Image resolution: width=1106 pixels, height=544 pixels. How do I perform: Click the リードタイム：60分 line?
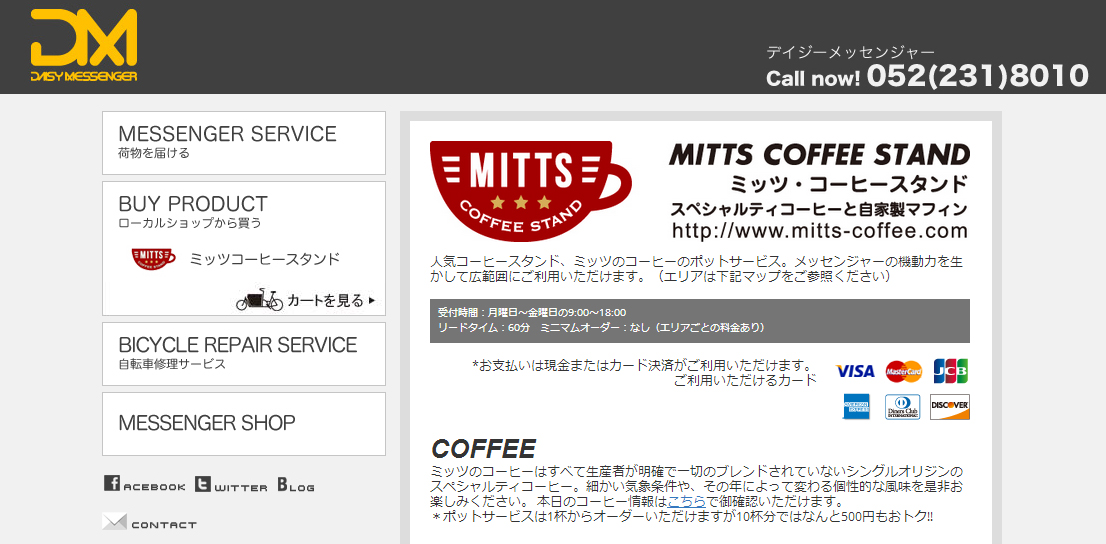pos(483,327)
